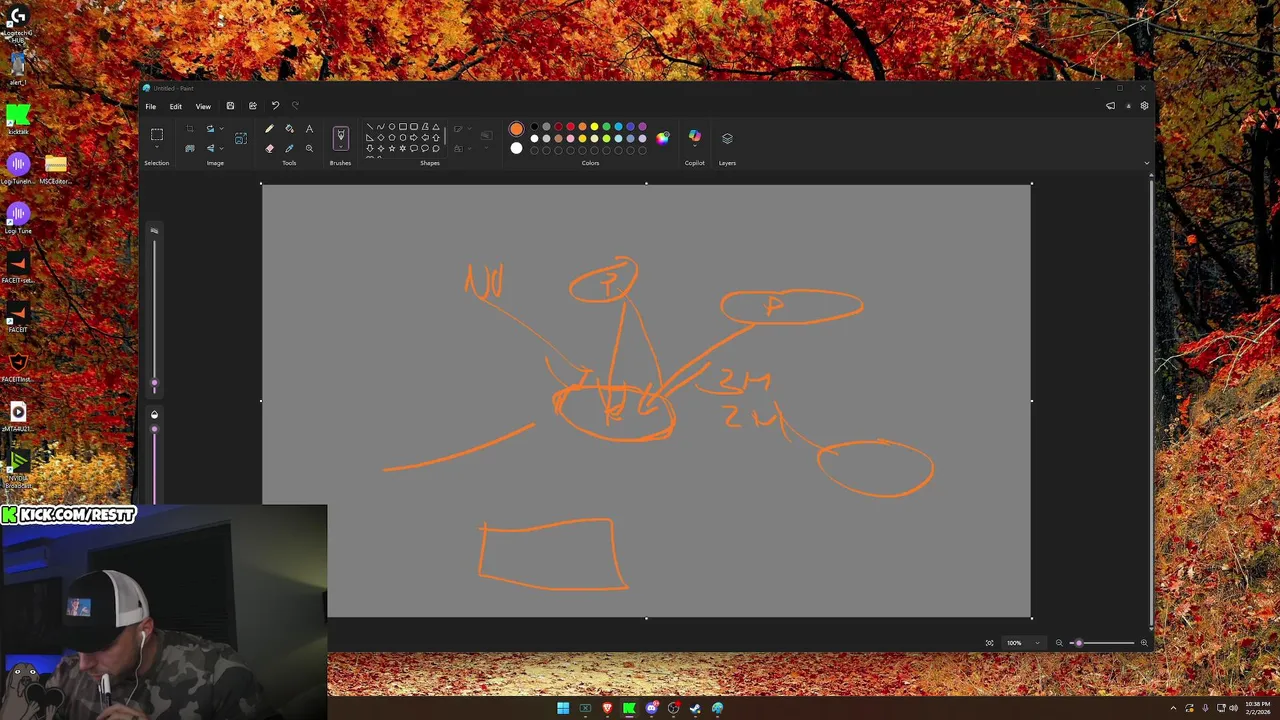
Task: Open the File menu
Action: tap(151, 106)
